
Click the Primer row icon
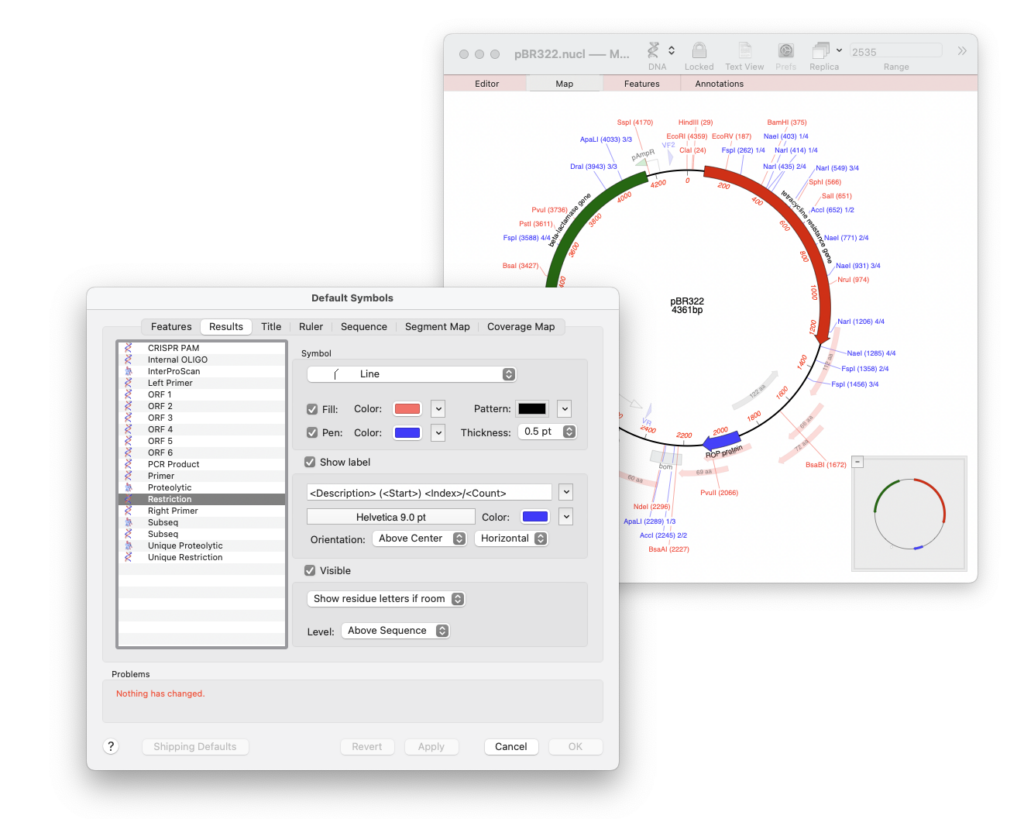coord(129,475)
